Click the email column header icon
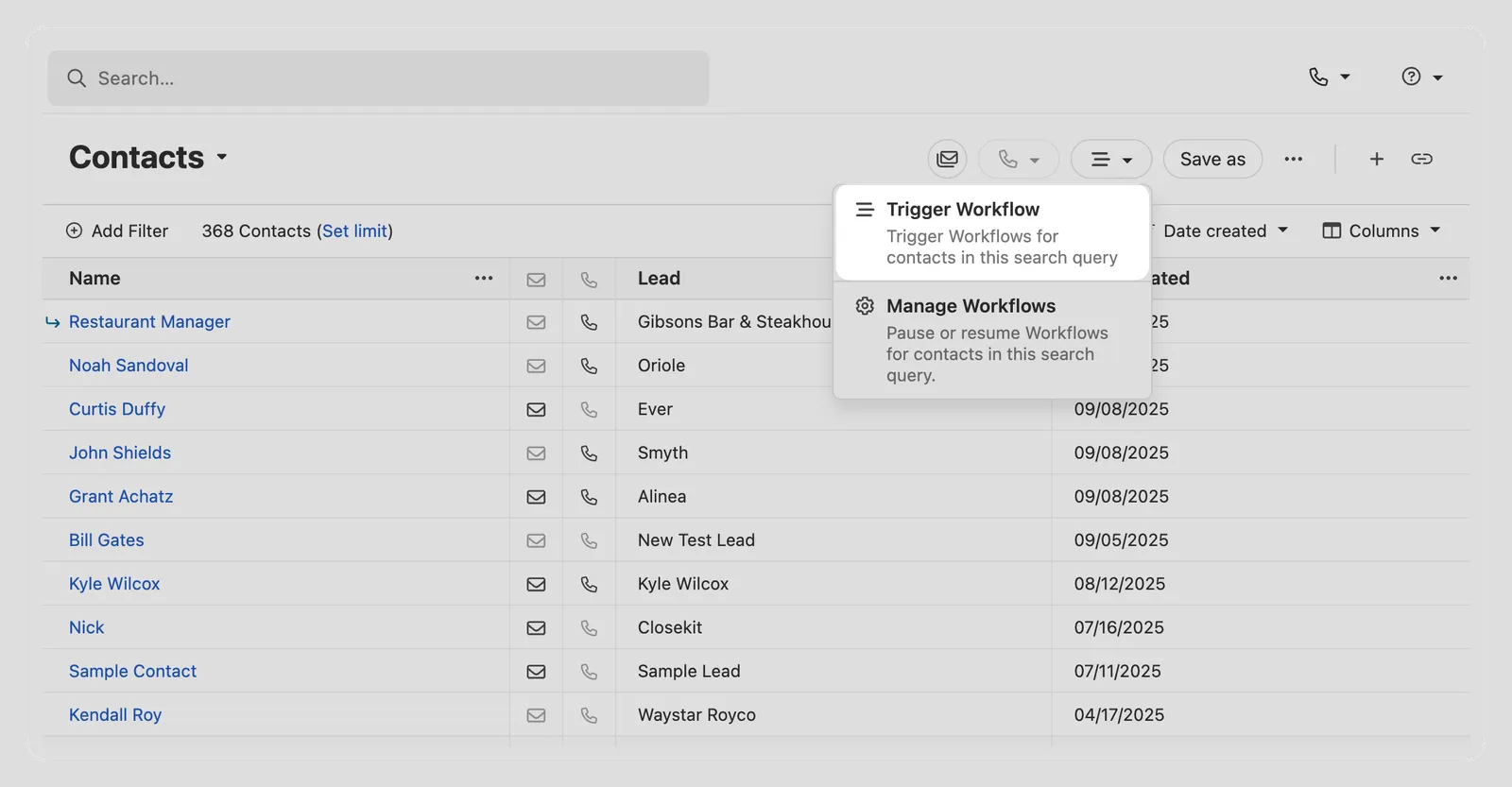The height and width of the screenshot is (787, 1512). [x=536, y=279]
